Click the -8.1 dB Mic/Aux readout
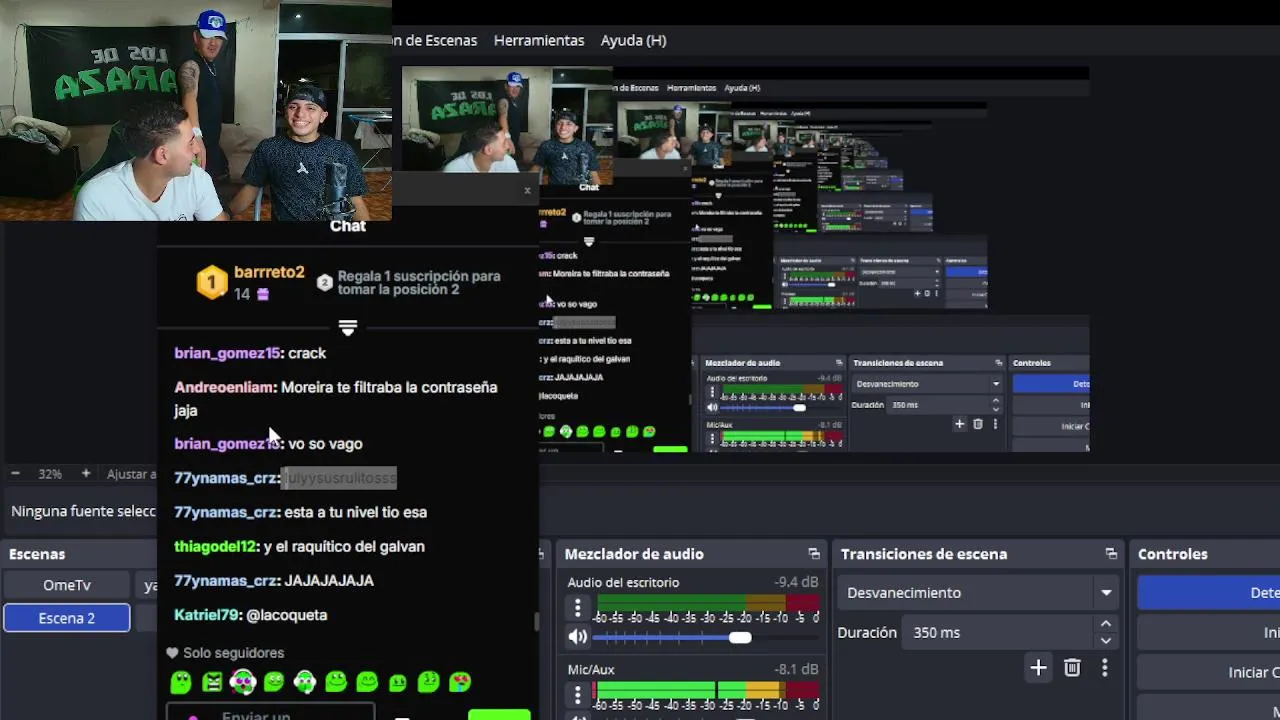 pyautogui.click(x=795, y=669)
